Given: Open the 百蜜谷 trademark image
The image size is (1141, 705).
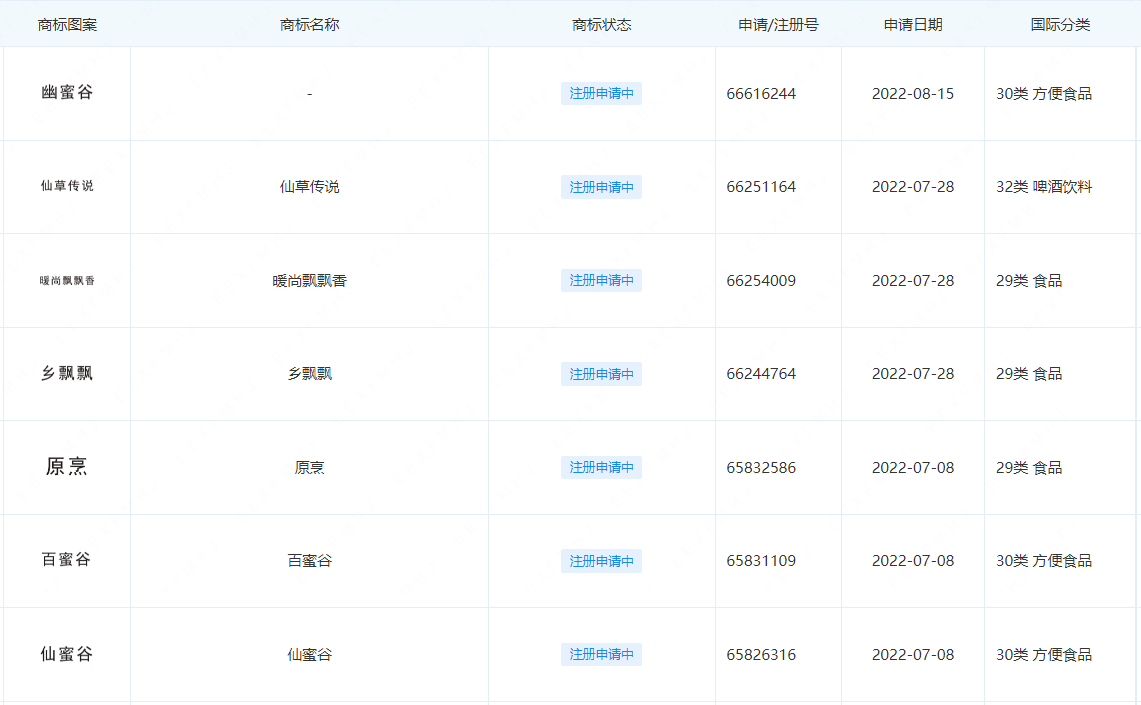Looking at the screenshot, I should (67, 559).
